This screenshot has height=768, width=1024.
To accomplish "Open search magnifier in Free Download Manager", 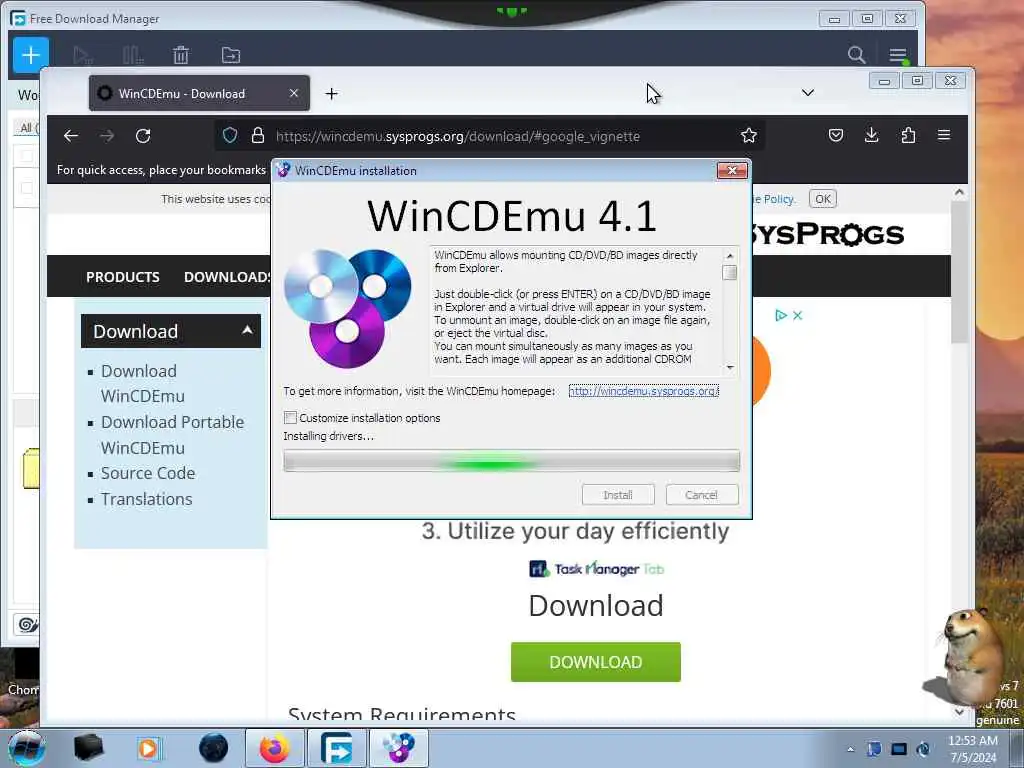I will (x=856, y=55).
